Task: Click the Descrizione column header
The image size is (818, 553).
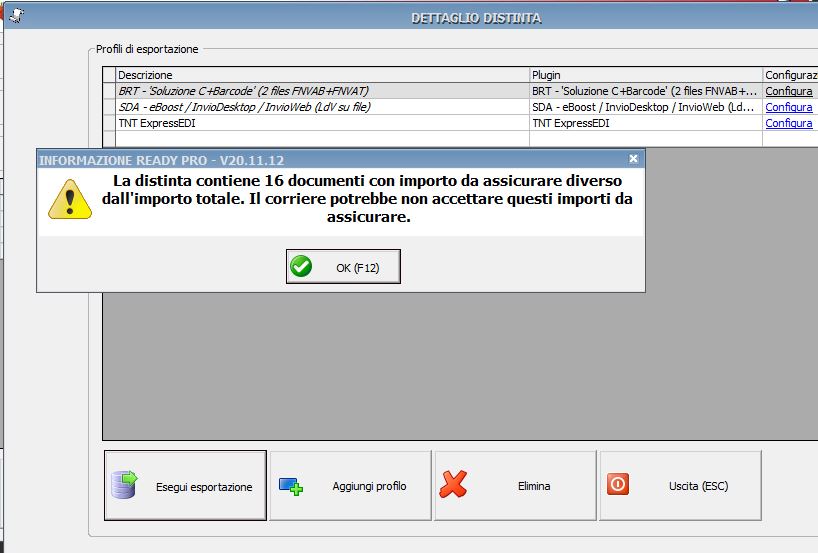Action: tap(322, 75)
